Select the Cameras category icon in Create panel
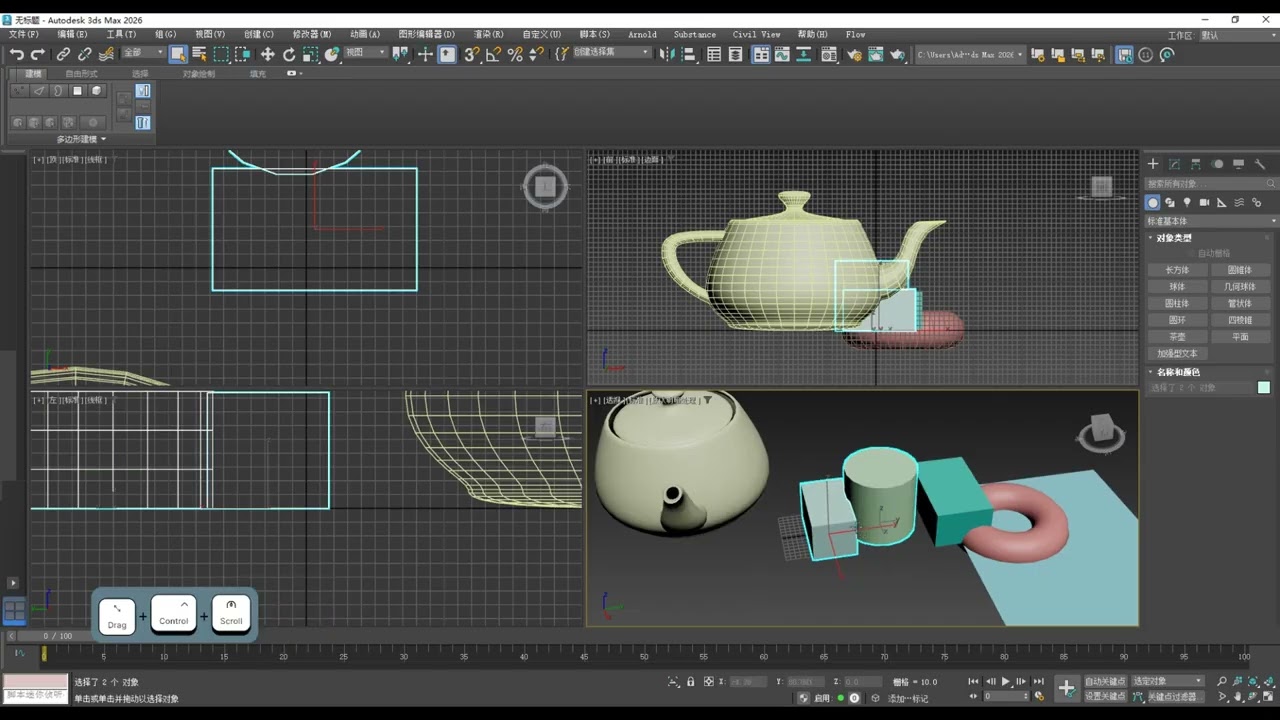 point(1204,203)
